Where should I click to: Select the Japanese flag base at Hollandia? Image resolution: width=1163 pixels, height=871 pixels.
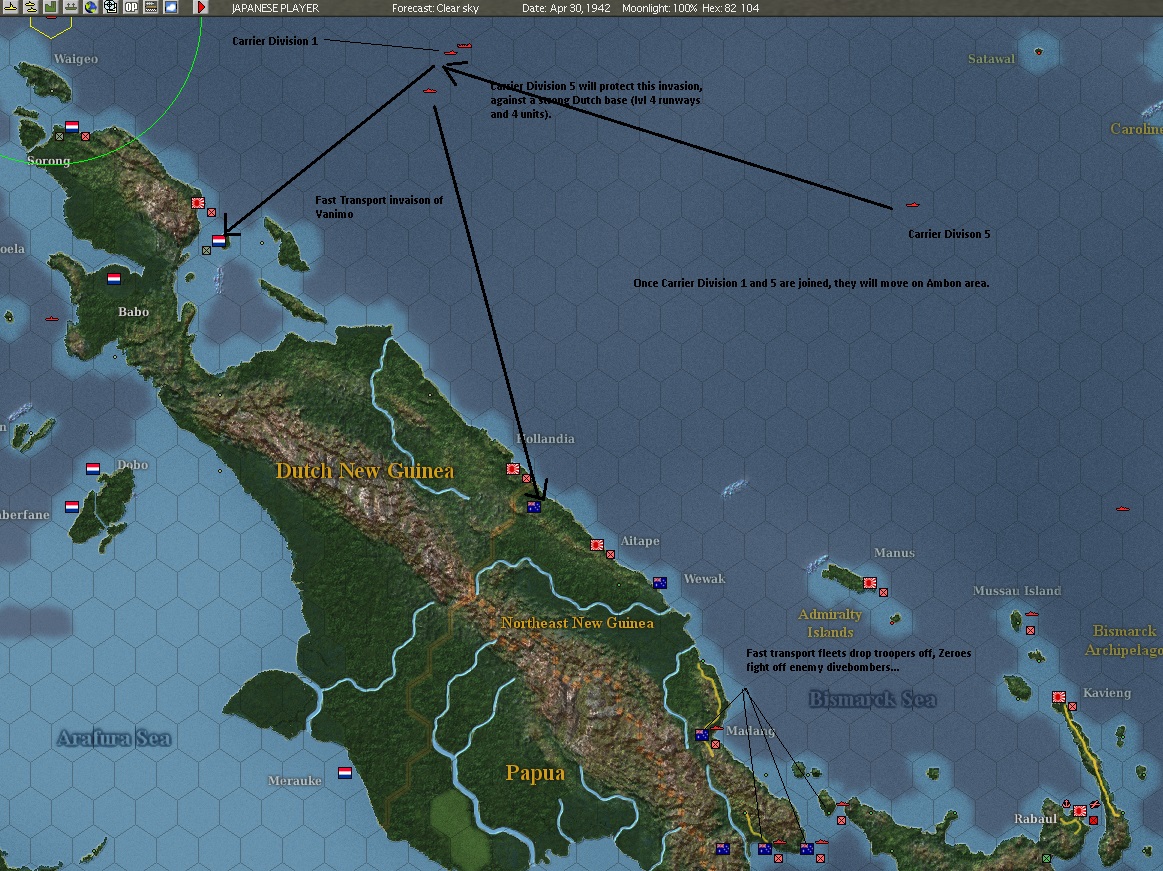pos(513,469)
